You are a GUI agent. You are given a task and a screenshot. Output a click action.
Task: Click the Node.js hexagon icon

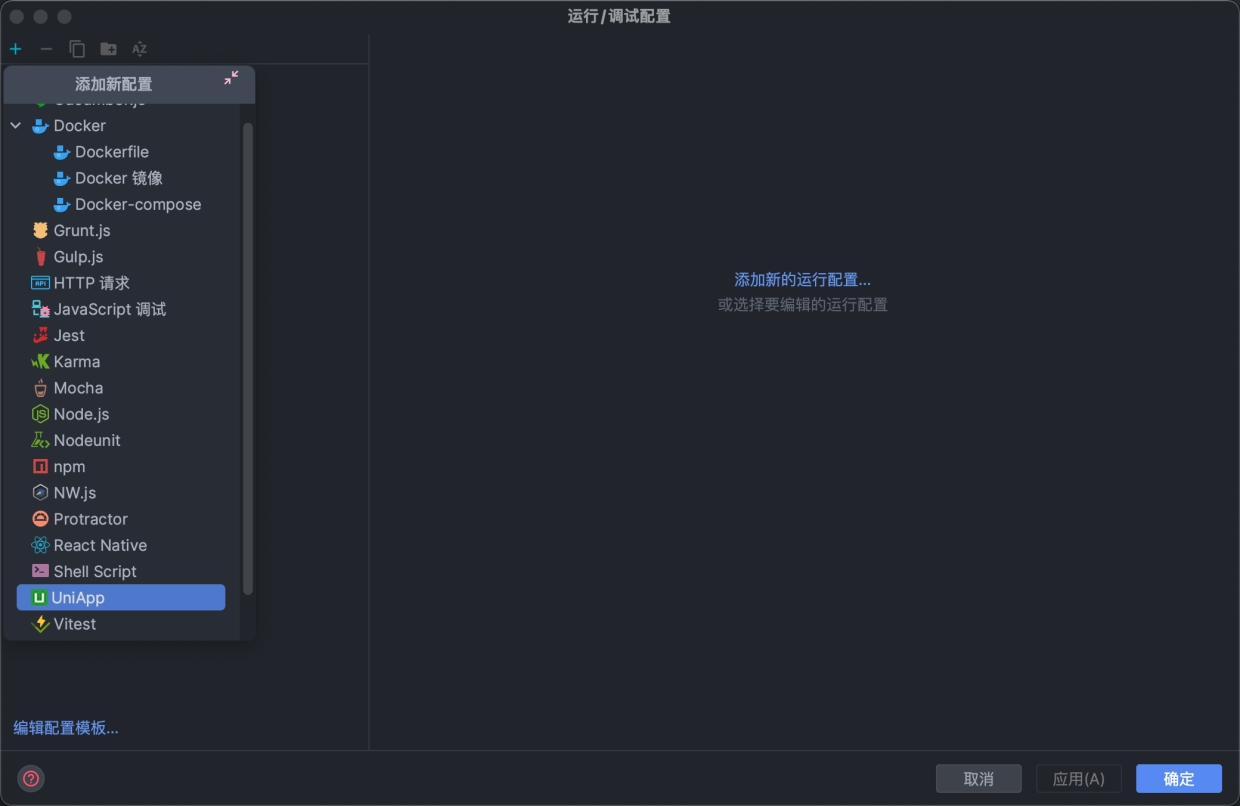(40, 414)
